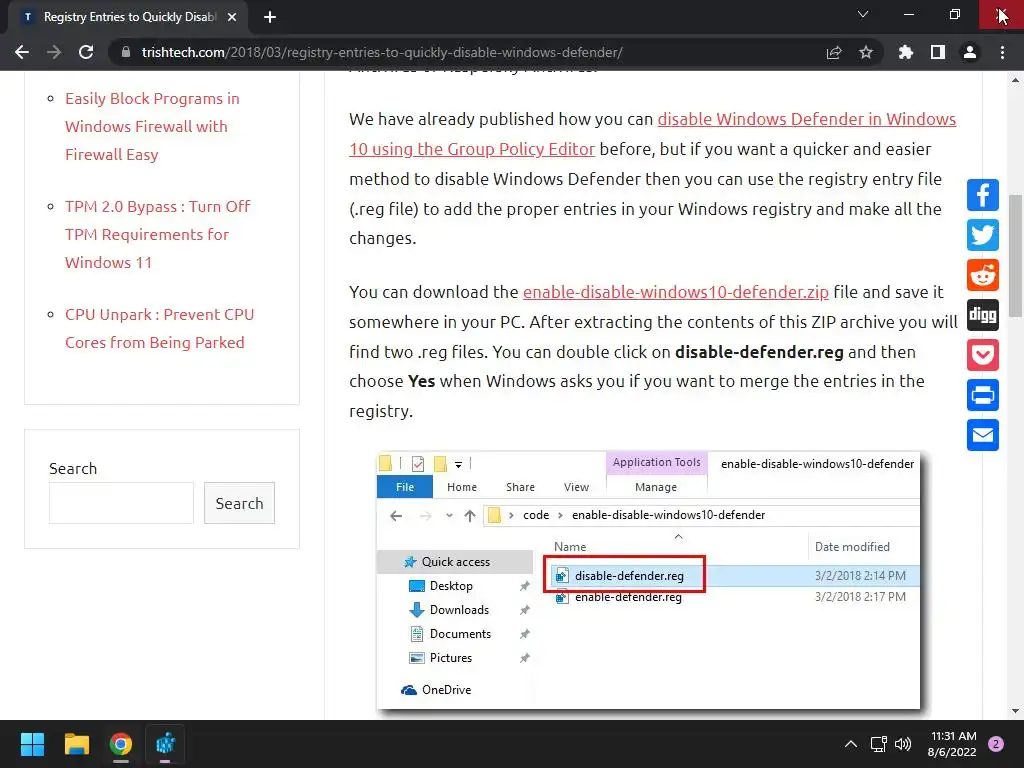
Task: Minimize the Chrome window
Action: tap(908, 14)
